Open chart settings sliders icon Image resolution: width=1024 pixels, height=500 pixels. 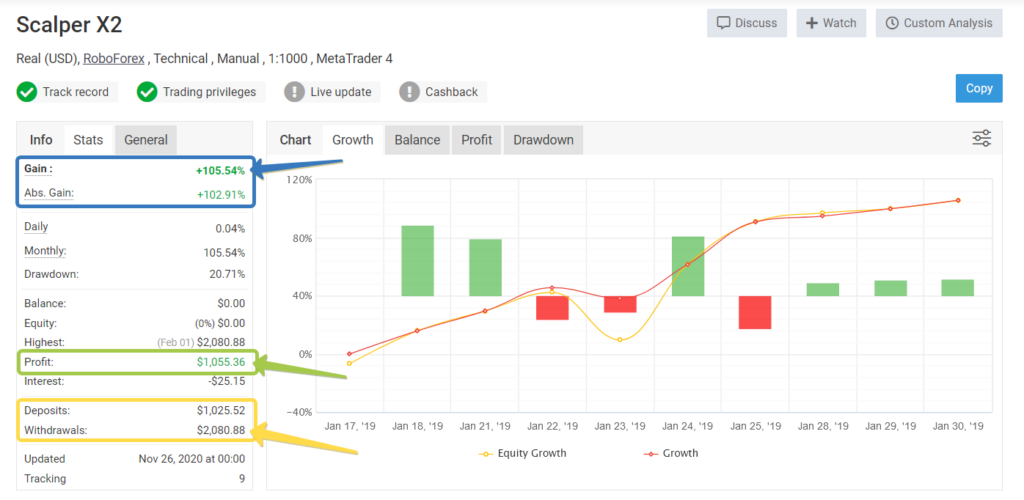click(x=982, y=138)
